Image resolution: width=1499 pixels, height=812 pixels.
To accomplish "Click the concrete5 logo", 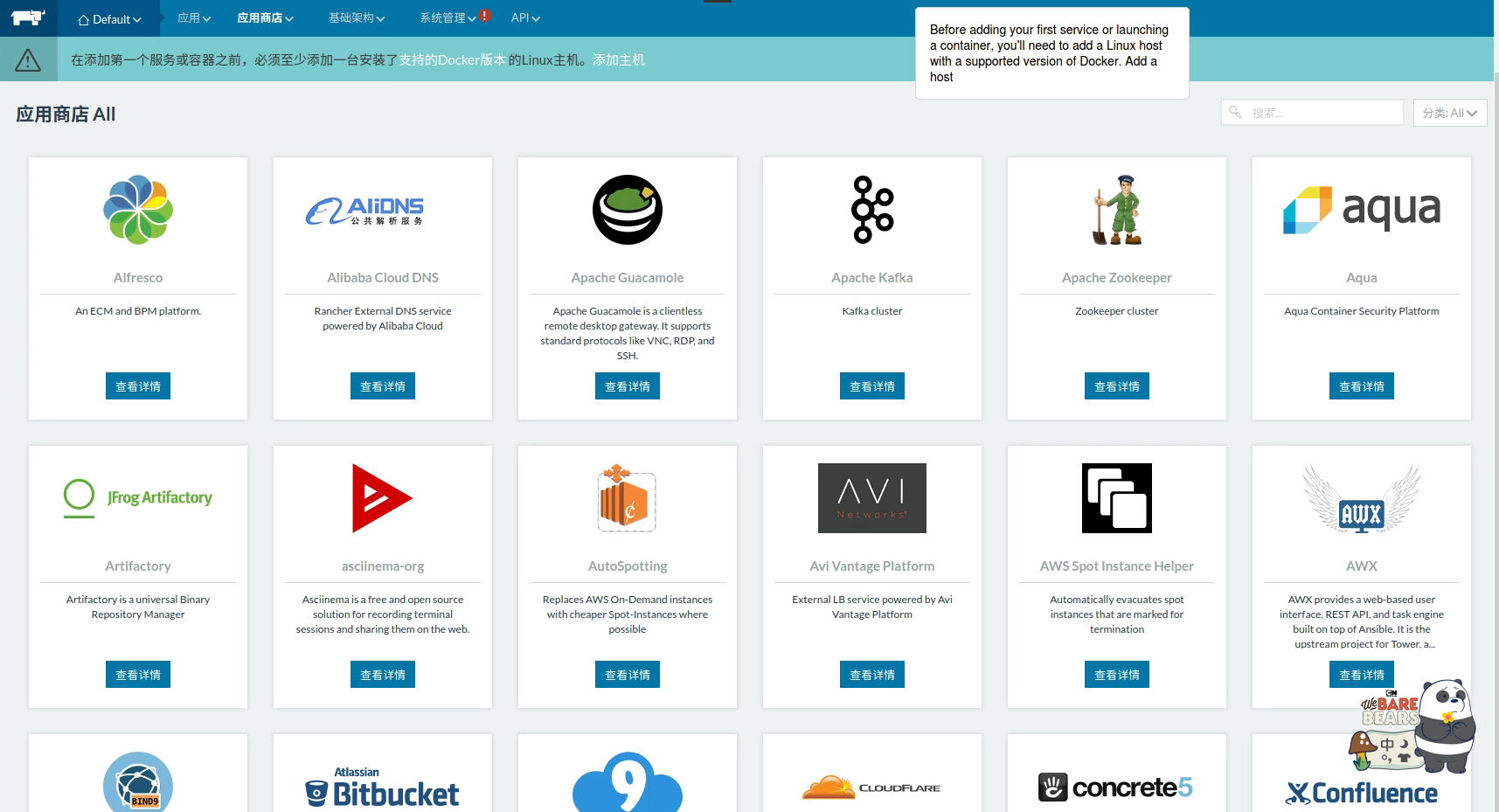I will (1115, 788).
